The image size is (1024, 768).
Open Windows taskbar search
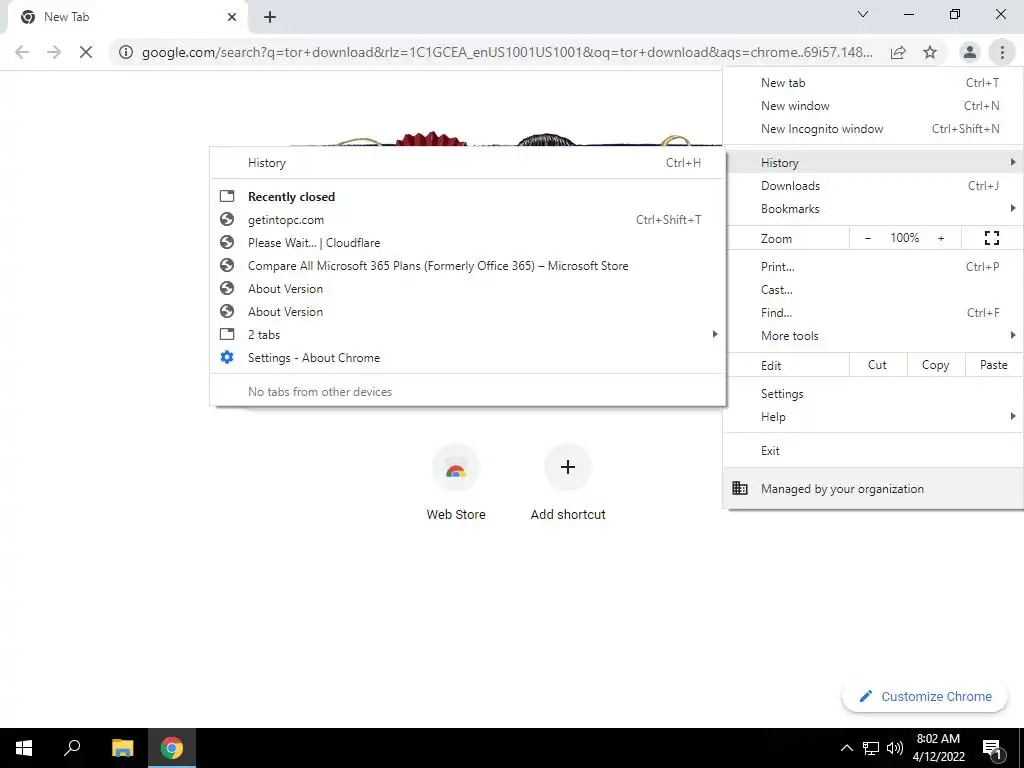pyautogui.click(x=72, y=748)
